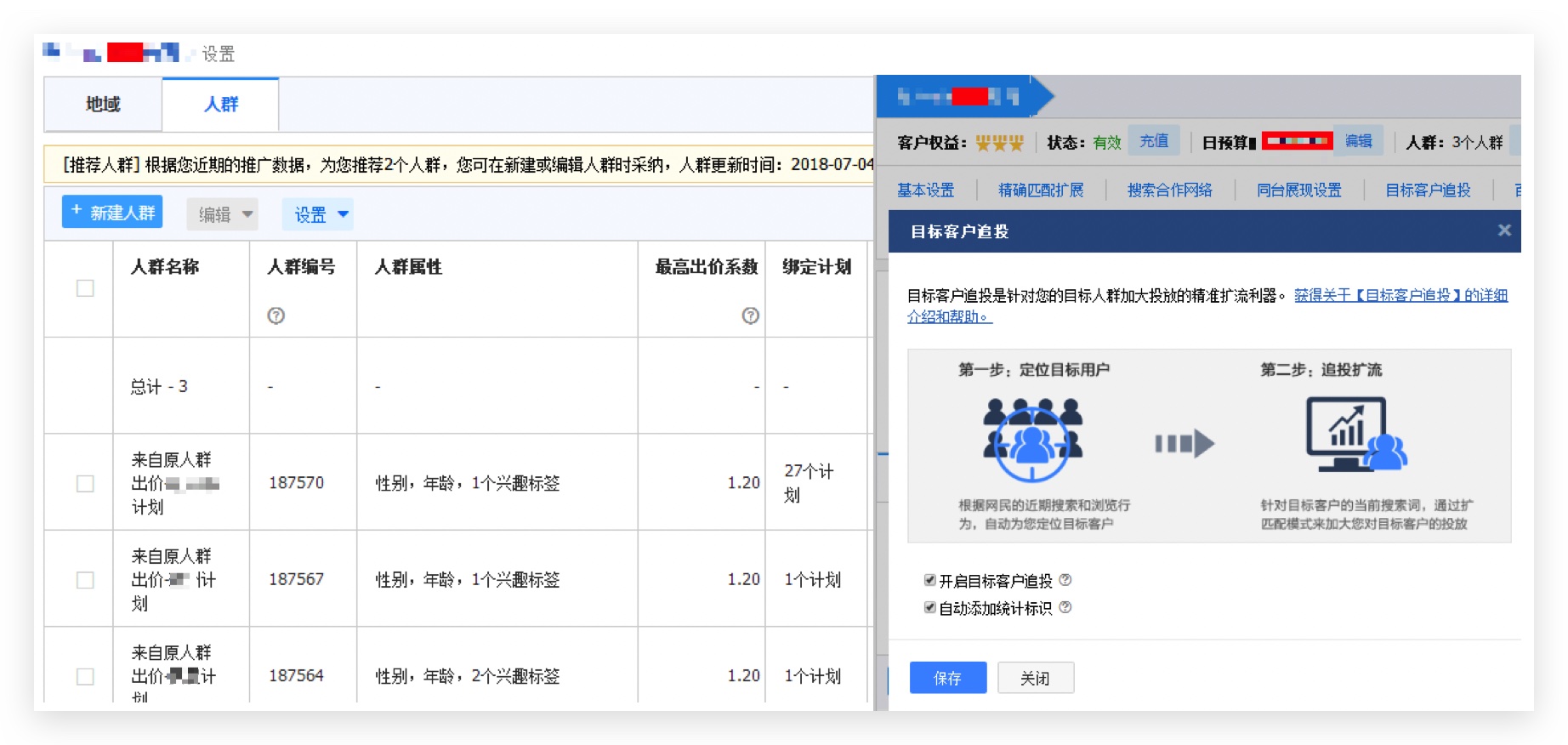The height and width of the screenshot is (745, 1568).
Task: Close the 目标客户追投 dialog with X
Action: click(1503, 230)
